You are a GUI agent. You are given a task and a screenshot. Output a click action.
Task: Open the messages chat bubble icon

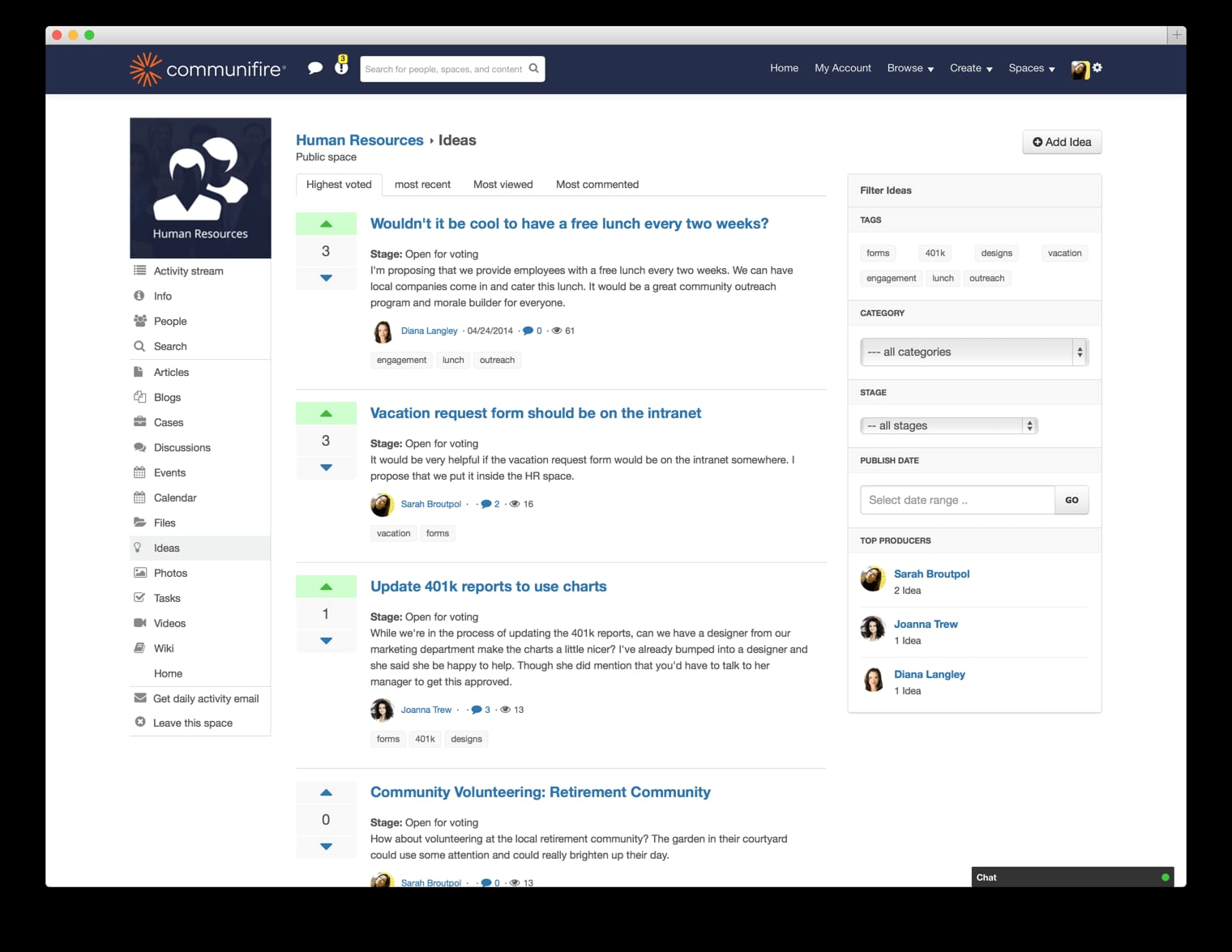coord(315,68)
